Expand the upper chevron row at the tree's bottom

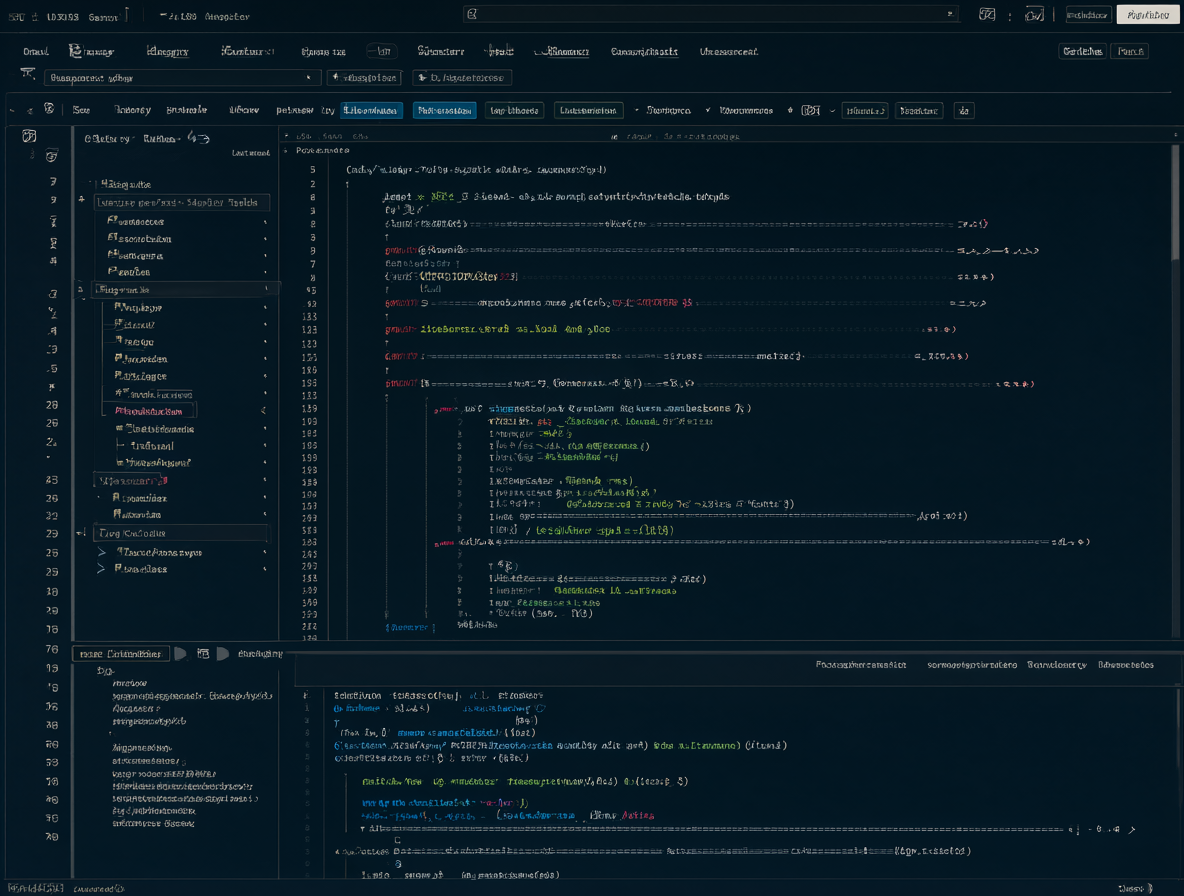click(x=101, y=552)
